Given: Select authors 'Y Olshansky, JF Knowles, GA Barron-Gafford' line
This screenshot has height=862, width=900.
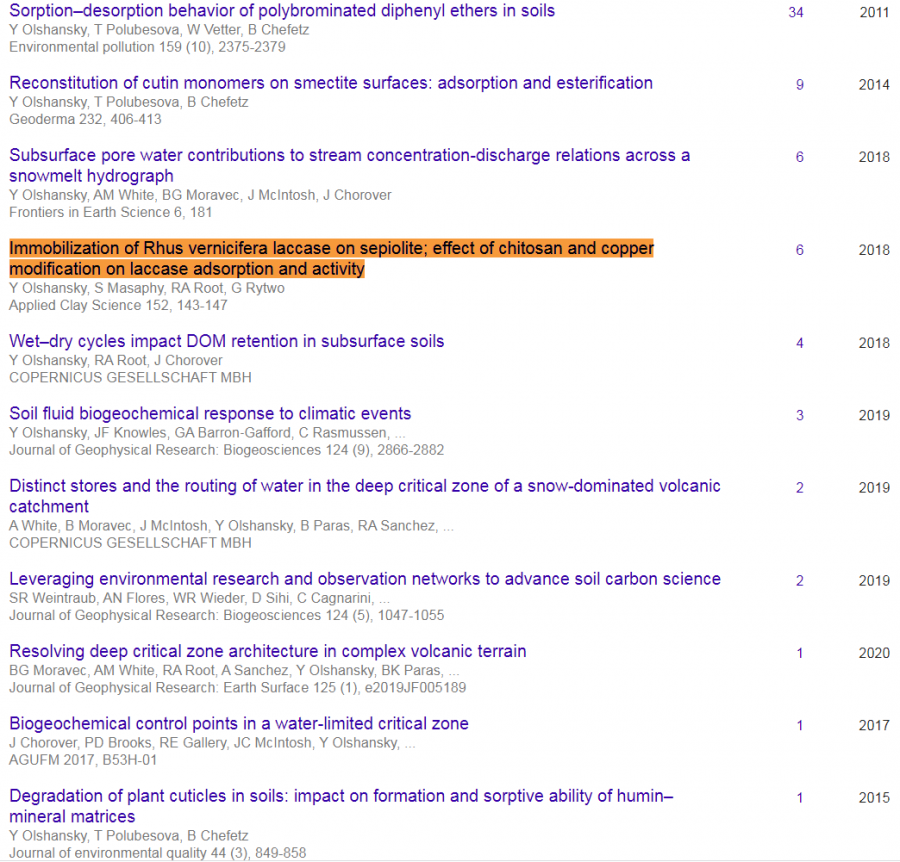Looking at the screenshot, I should (207, 433).
